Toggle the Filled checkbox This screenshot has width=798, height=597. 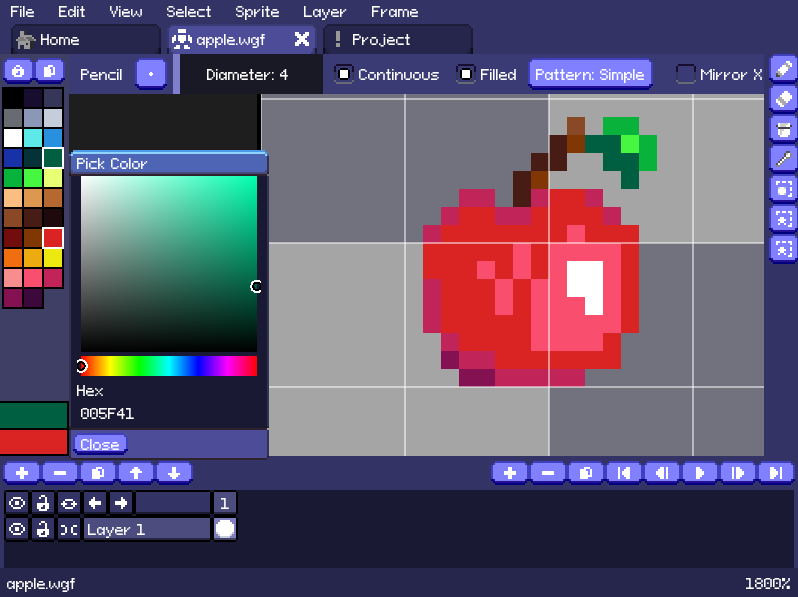(x=466, y=74)
